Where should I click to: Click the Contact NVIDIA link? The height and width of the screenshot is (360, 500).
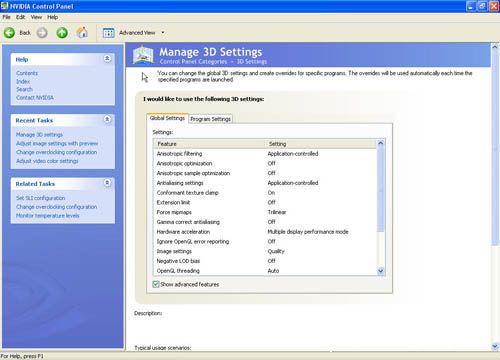(x=35, y=97)
